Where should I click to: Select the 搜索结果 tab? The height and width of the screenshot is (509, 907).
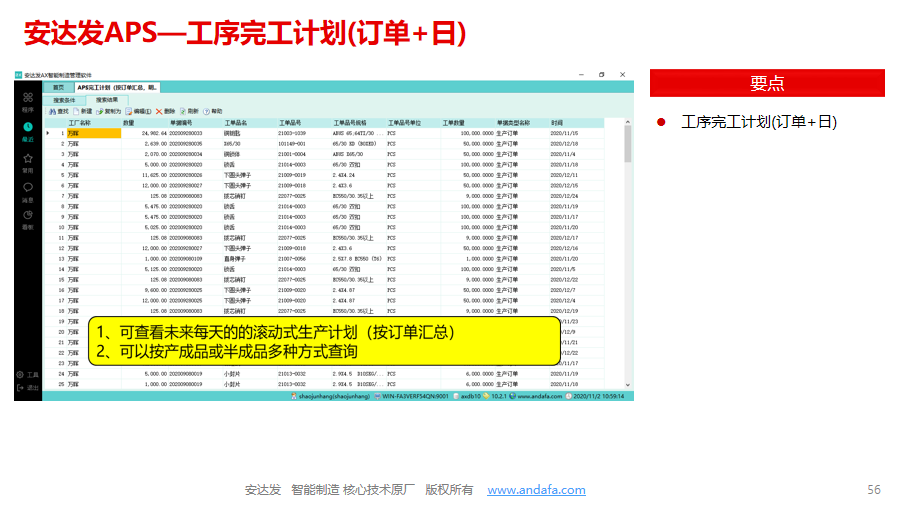point(106,100)
